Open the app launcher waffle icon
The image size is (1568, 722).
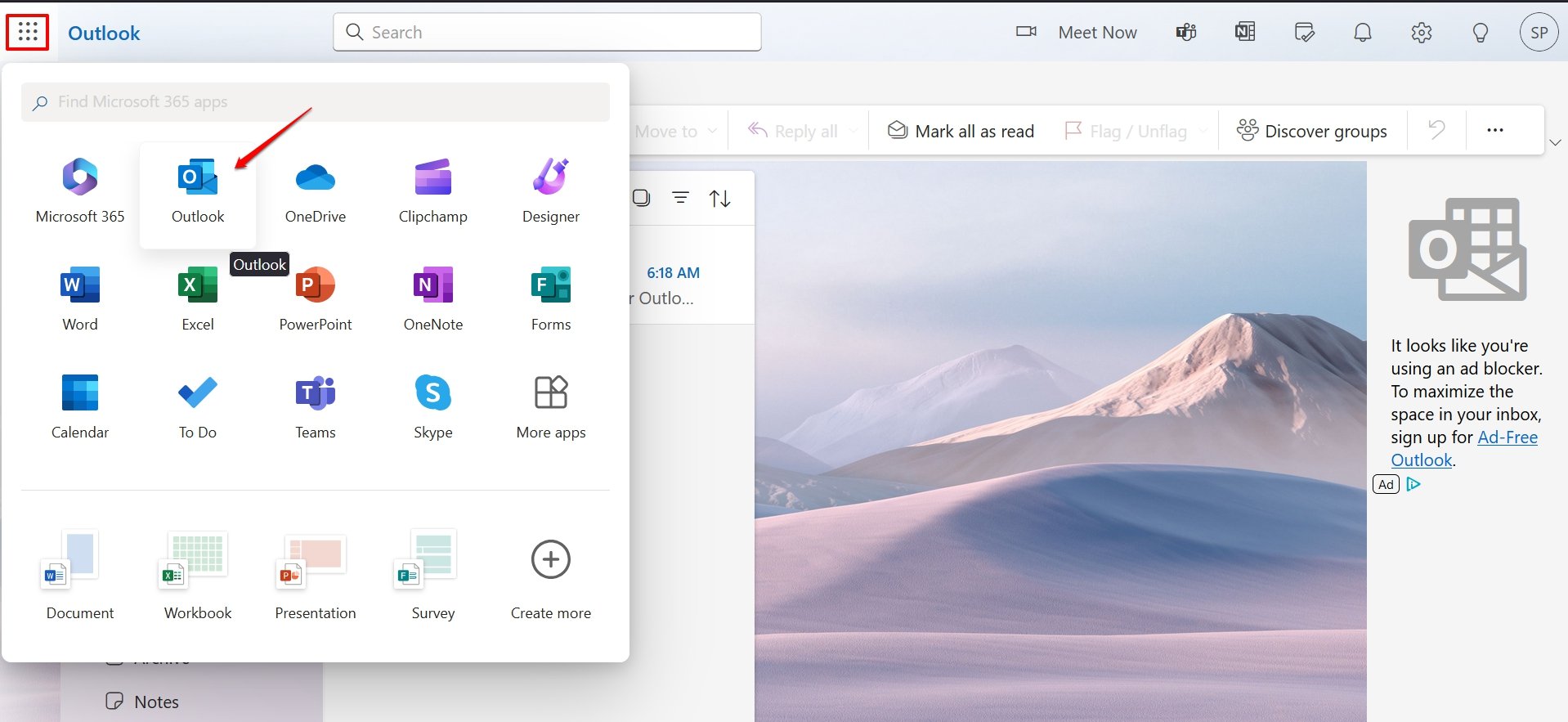tap(28, 32)
